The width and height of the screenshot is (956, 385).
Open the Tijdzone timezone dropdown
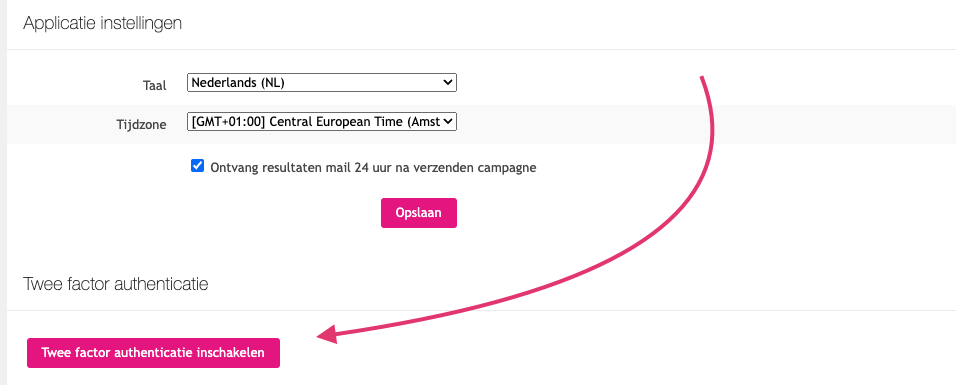point(321,122)
